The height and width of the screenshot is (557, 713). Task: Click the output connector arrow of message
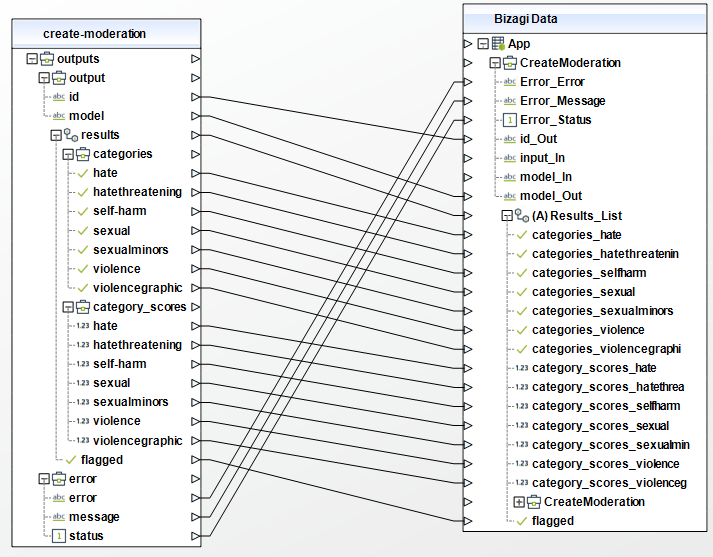coord(196,517)
